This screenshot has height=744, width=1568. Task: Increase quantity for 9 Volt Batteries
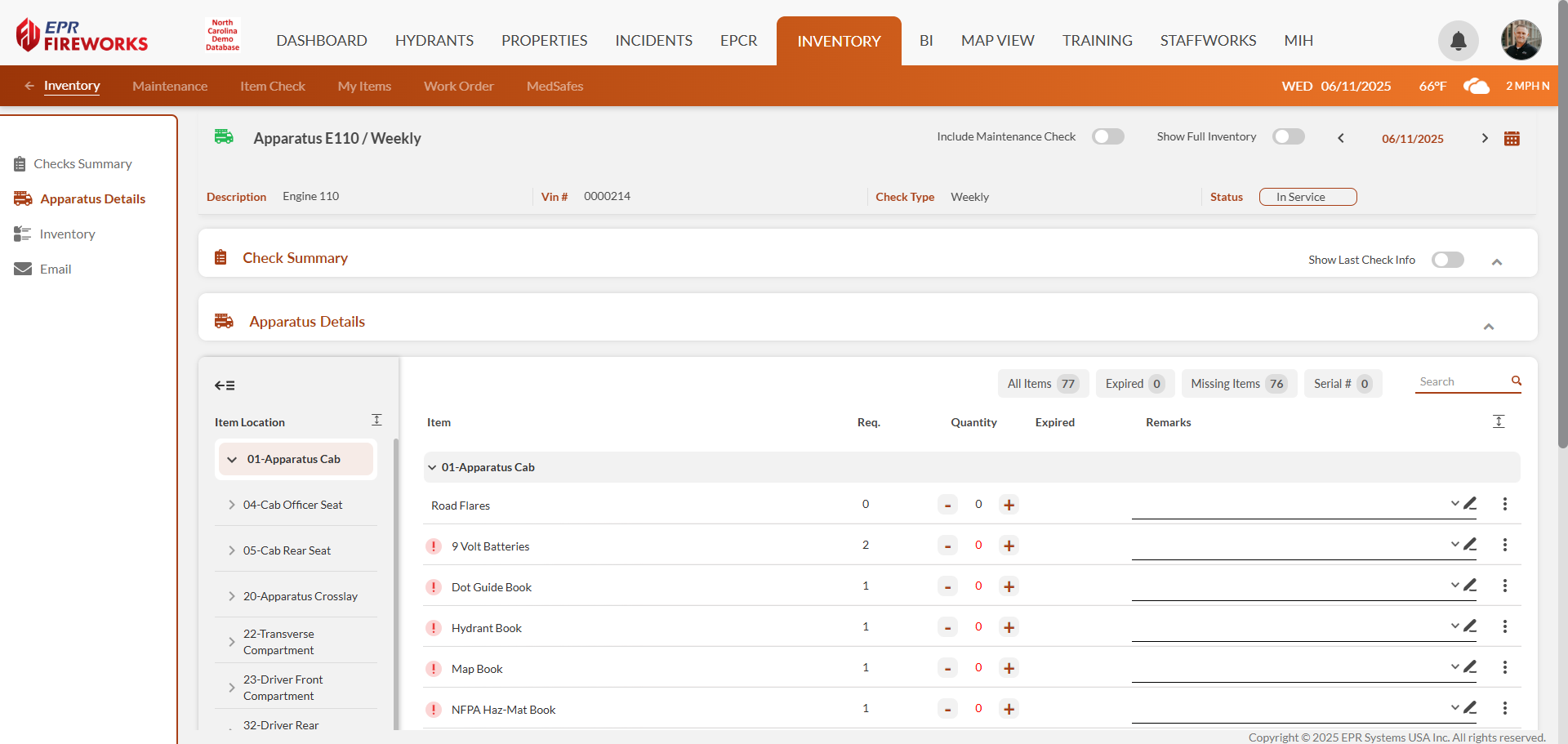click(1009, 546)
